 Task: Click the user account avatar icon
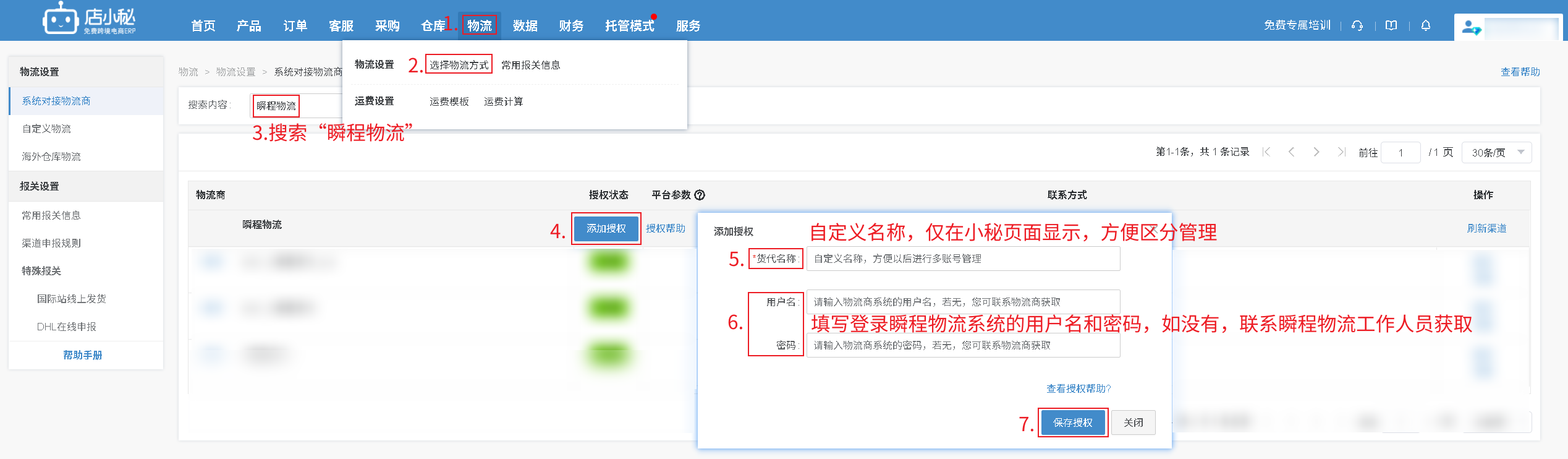click(1471, 28)
